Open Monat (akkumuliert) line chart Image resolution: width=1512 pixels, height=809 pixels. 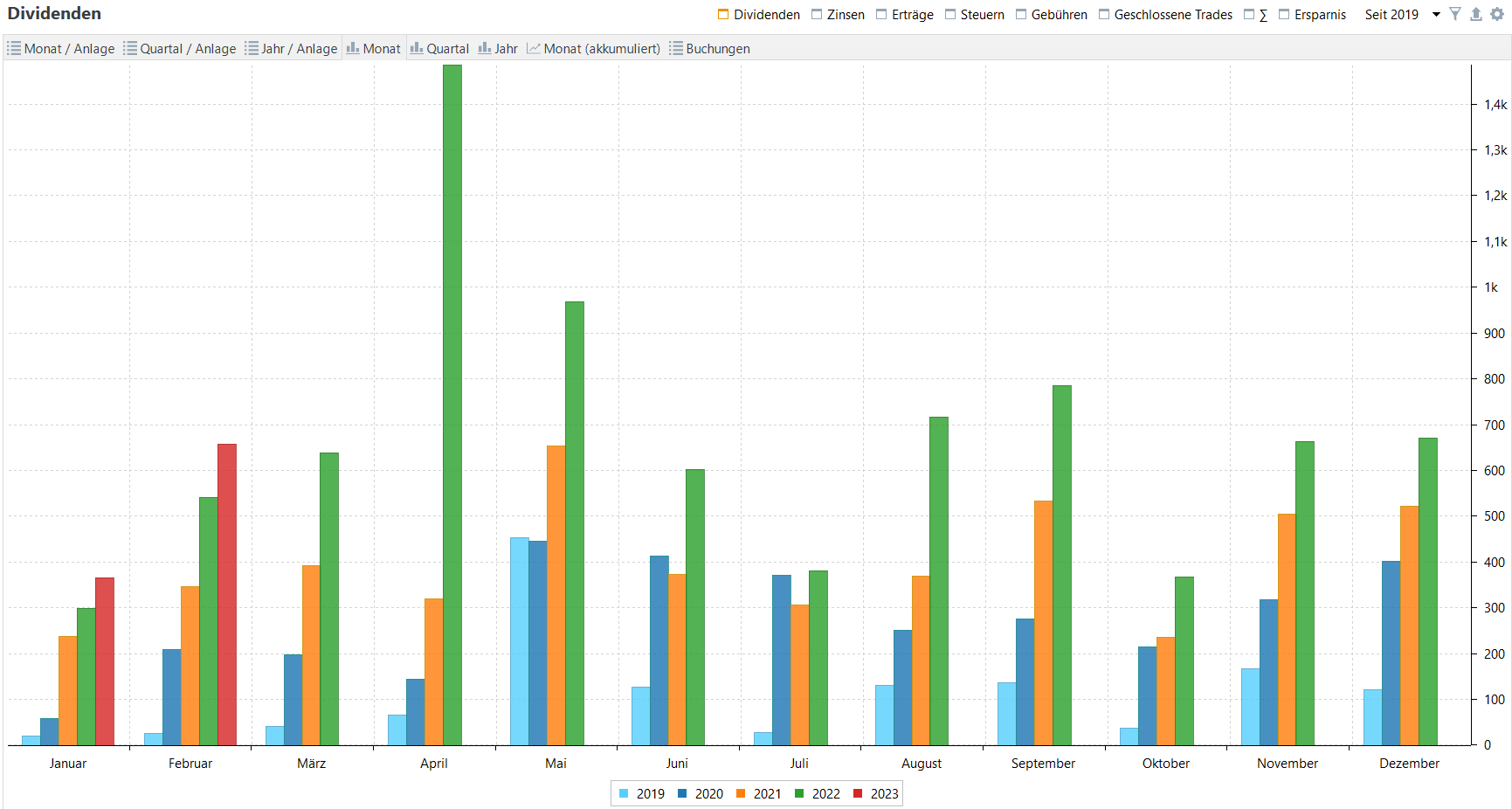[x=593, y=49]
